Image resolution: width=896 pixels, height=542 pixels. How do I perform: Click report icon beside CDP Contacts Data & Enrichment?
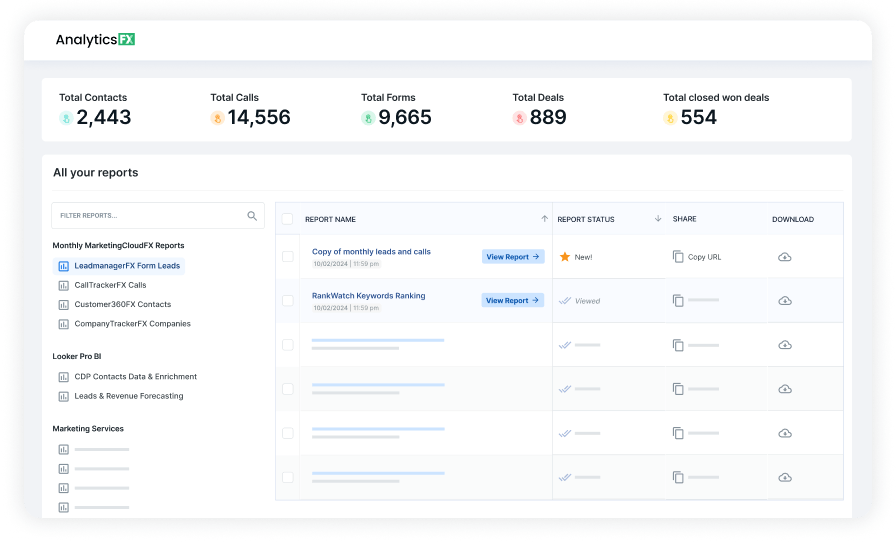click(63, 377)
